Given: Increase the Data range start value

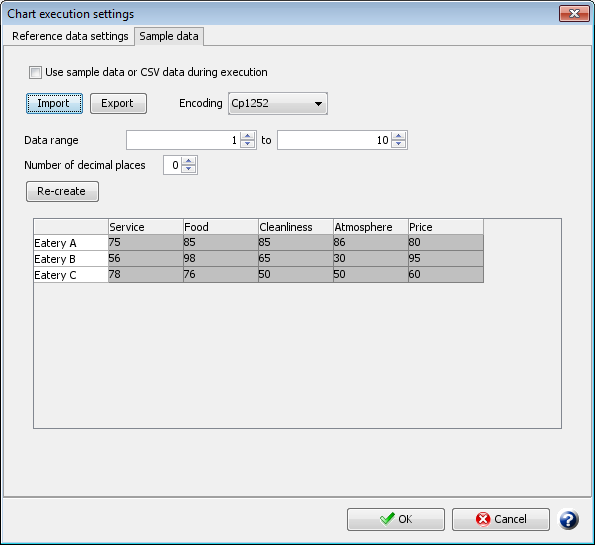Looking at the screenshot, I should point(248,137).
